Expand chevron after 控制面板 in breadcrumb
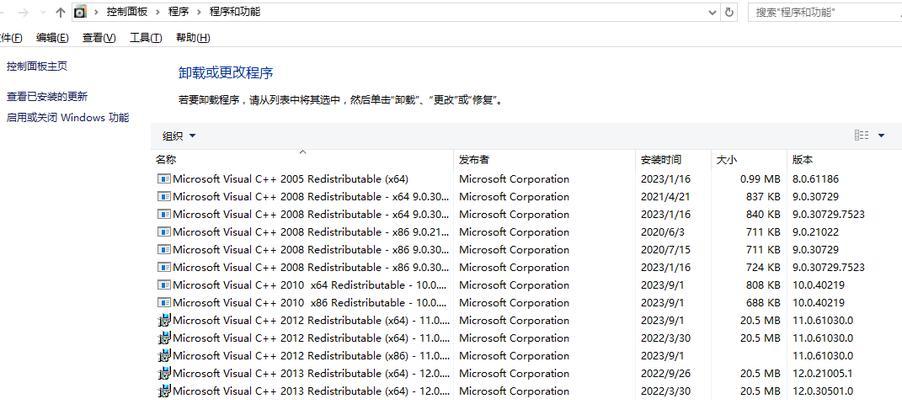Viewport: 902px width, 400px height. click(x=158, y=12)
